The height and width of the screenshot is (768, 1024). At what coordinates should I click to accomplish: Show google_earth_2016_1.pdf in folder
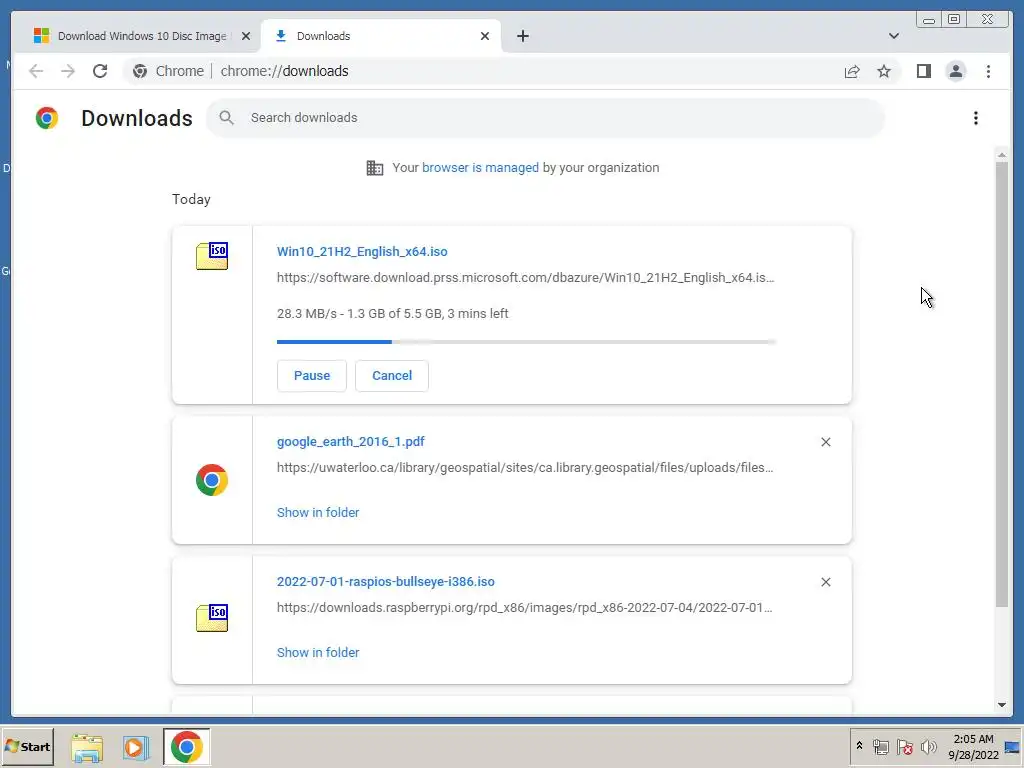(x=318, y=513)
